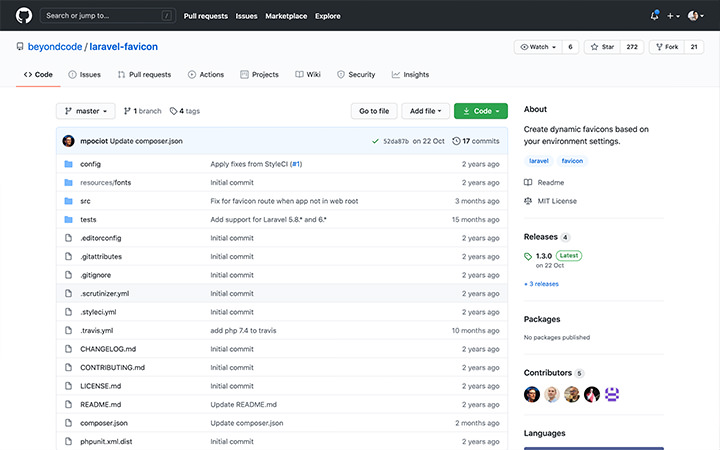The image size is (720, 450).
Task: Open Explore in top navigation
Action: pyautogui.click(x=328, y=16)
